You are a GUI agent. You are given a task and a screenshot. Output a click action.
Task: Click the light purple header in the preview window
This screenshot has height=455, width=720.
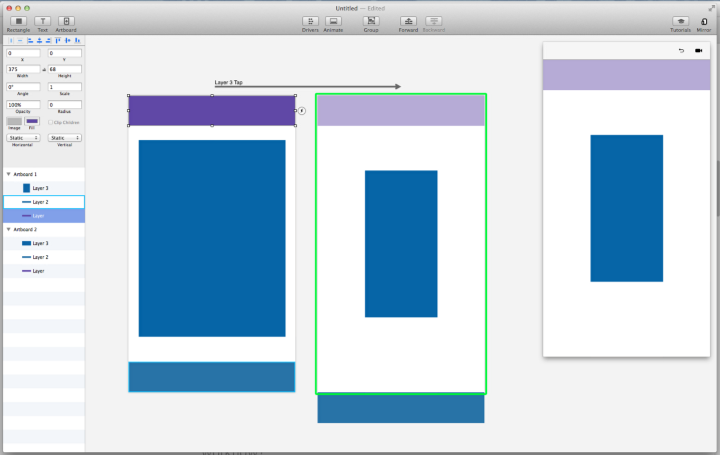pos(626,74)
